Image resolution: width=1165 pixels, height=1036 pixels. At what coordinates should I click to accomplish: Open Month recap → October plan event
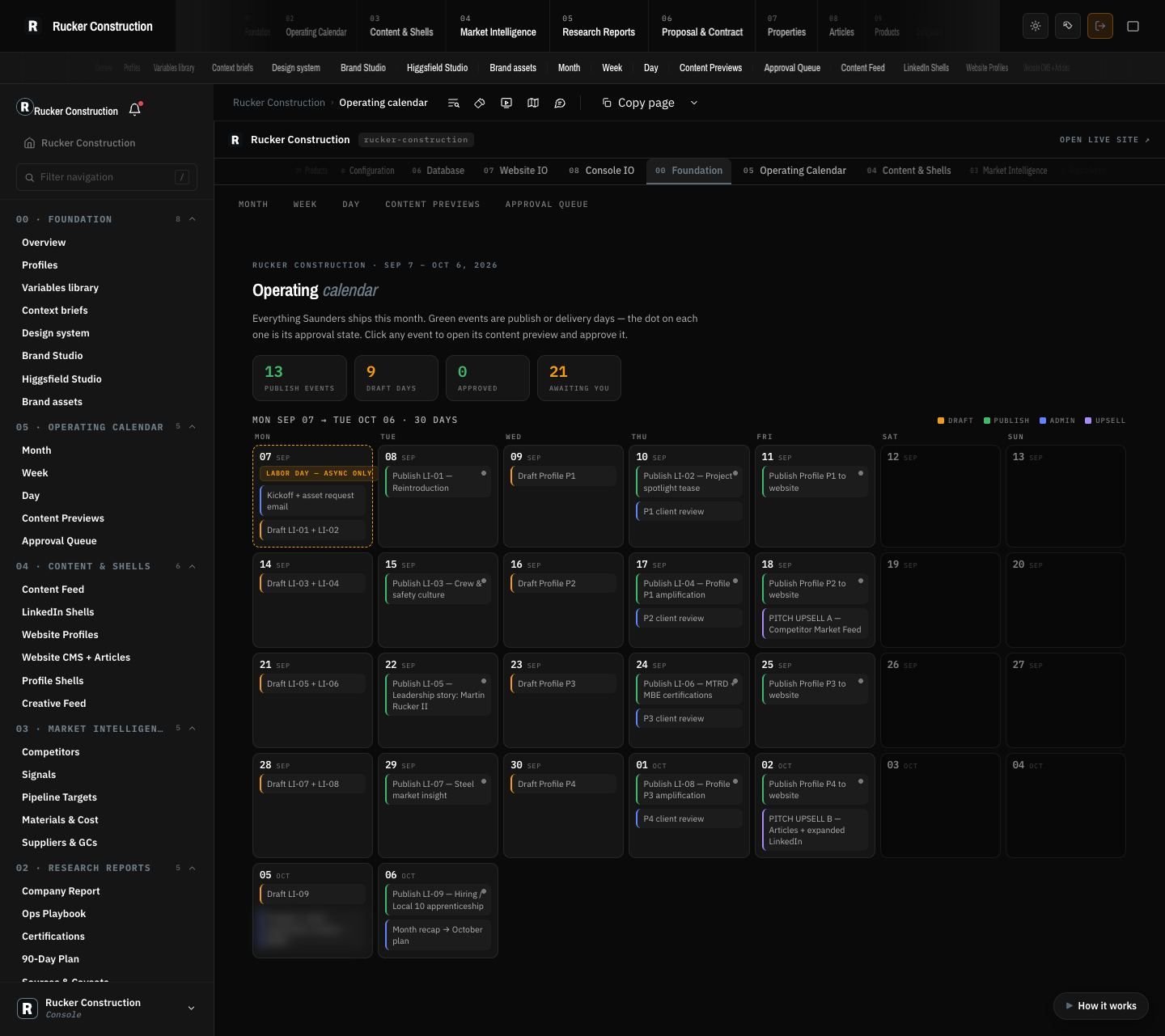pyautogui.click(x=438, y=936)
